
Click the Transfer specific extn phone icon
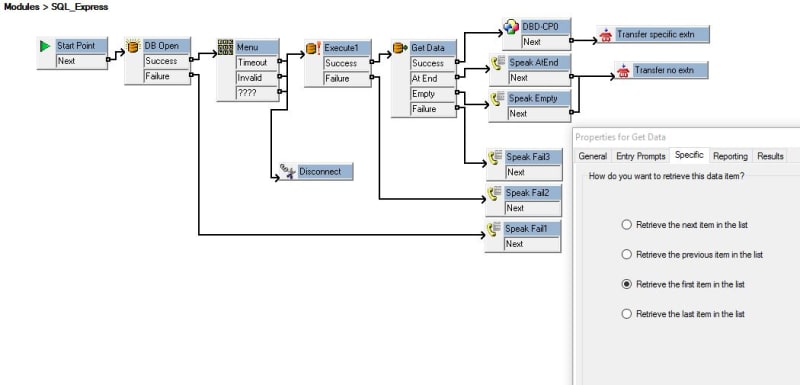[606, 35]
